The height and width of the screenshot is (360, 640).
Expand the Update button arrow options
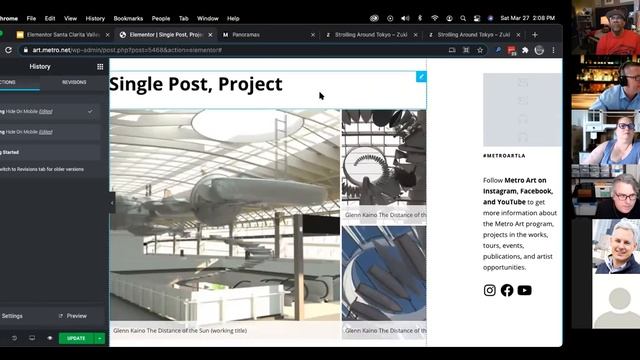tap(100, 338)
